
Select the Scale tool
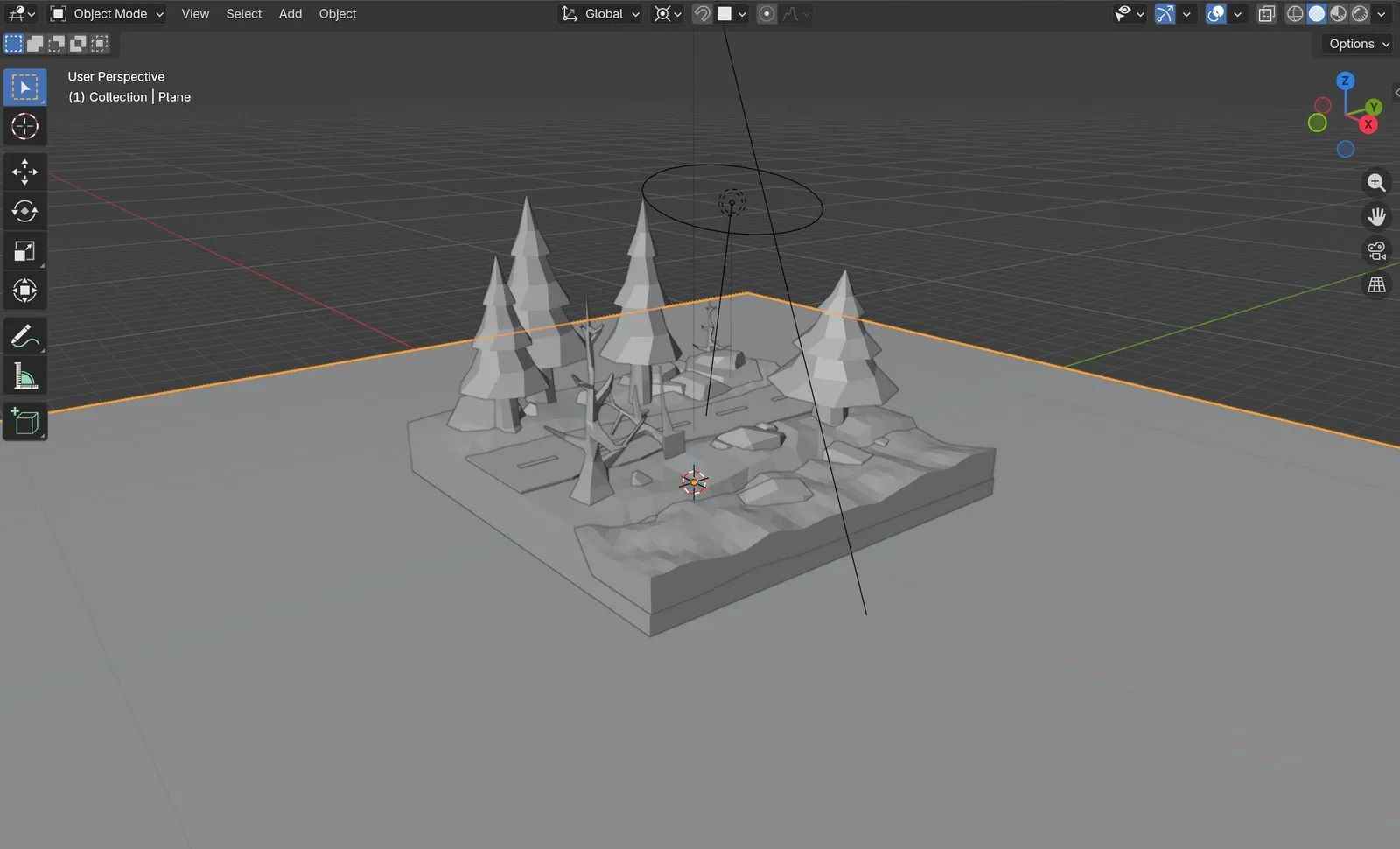[x=24, y=251]
